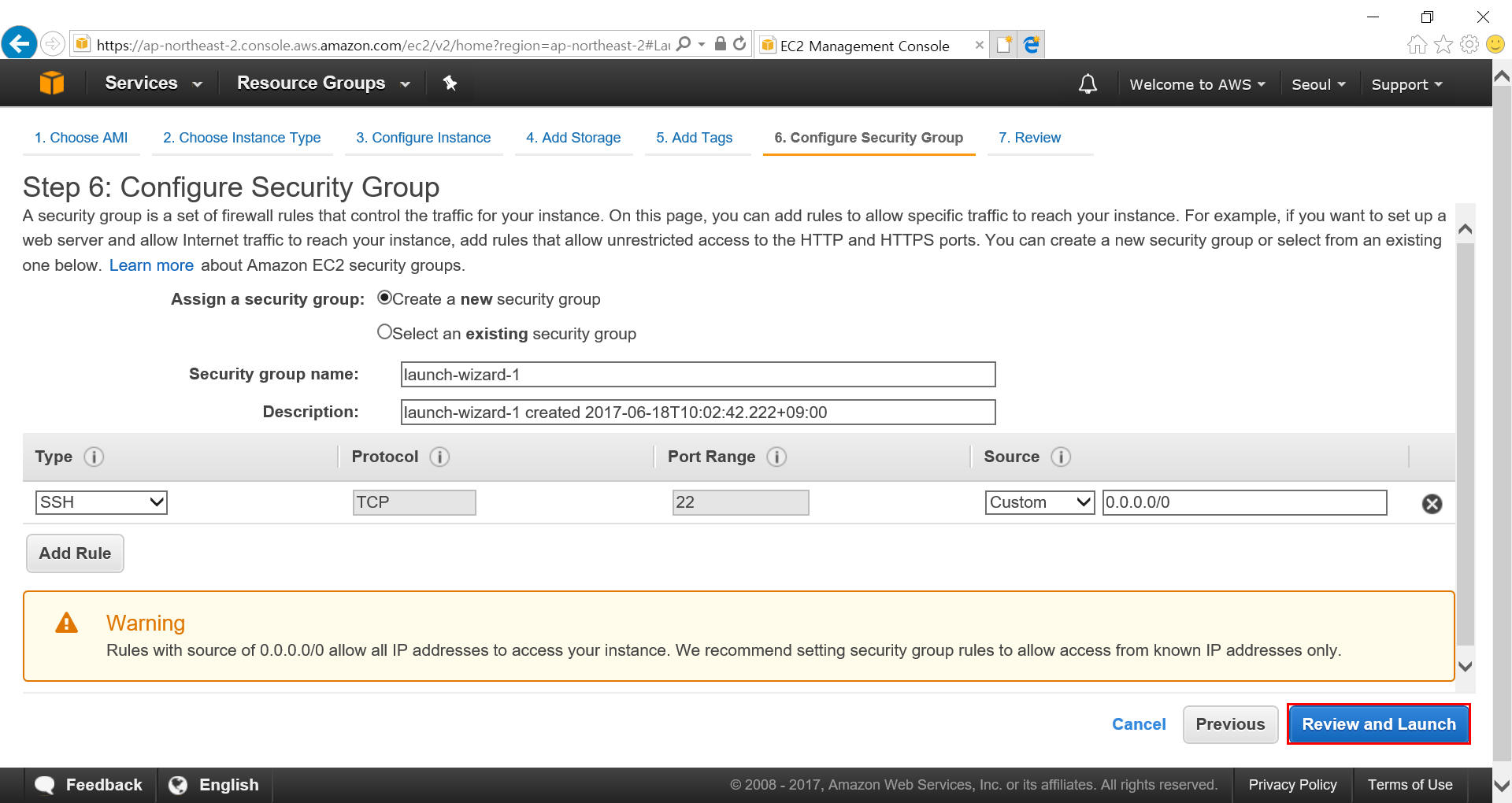
Task: Click the Warning heading text
Action: click(146, 623)
